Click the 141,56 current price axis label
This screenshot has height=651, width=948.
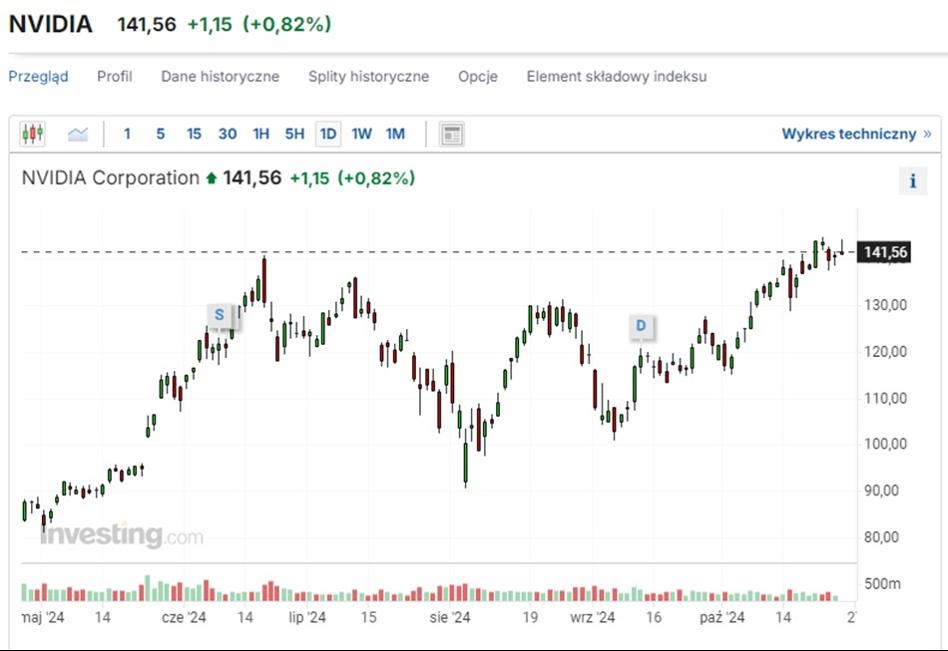coord(885,252)
